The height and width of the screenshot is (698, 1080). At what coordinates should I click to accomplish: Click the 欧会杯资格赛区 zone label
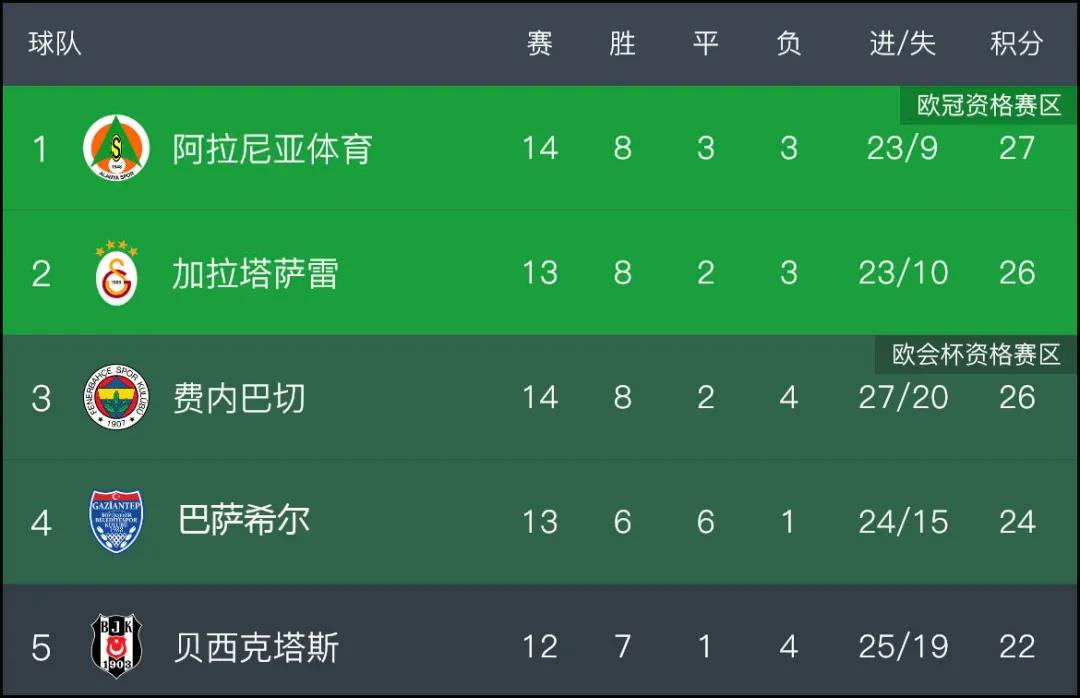point(975,355)
